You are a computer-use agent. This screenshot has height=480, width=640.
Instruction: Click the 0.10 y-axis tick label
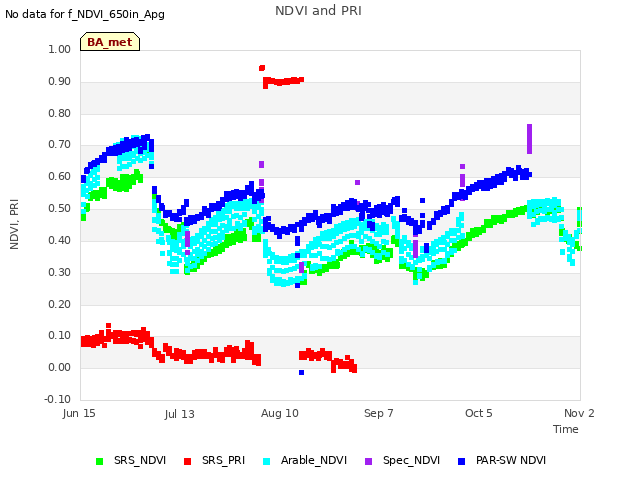tap(60, 336)
